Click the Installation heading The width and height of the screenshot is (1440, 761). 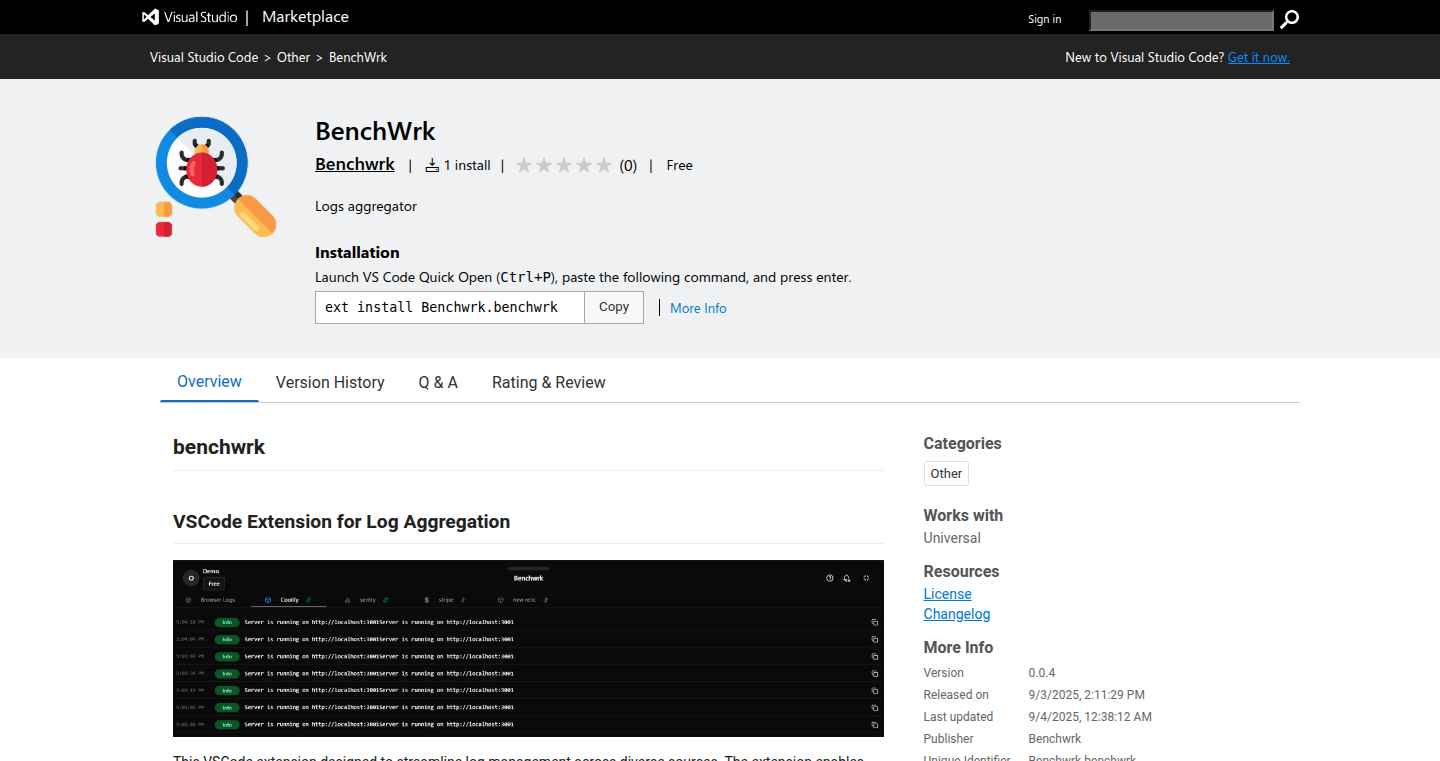click(357, 253)
